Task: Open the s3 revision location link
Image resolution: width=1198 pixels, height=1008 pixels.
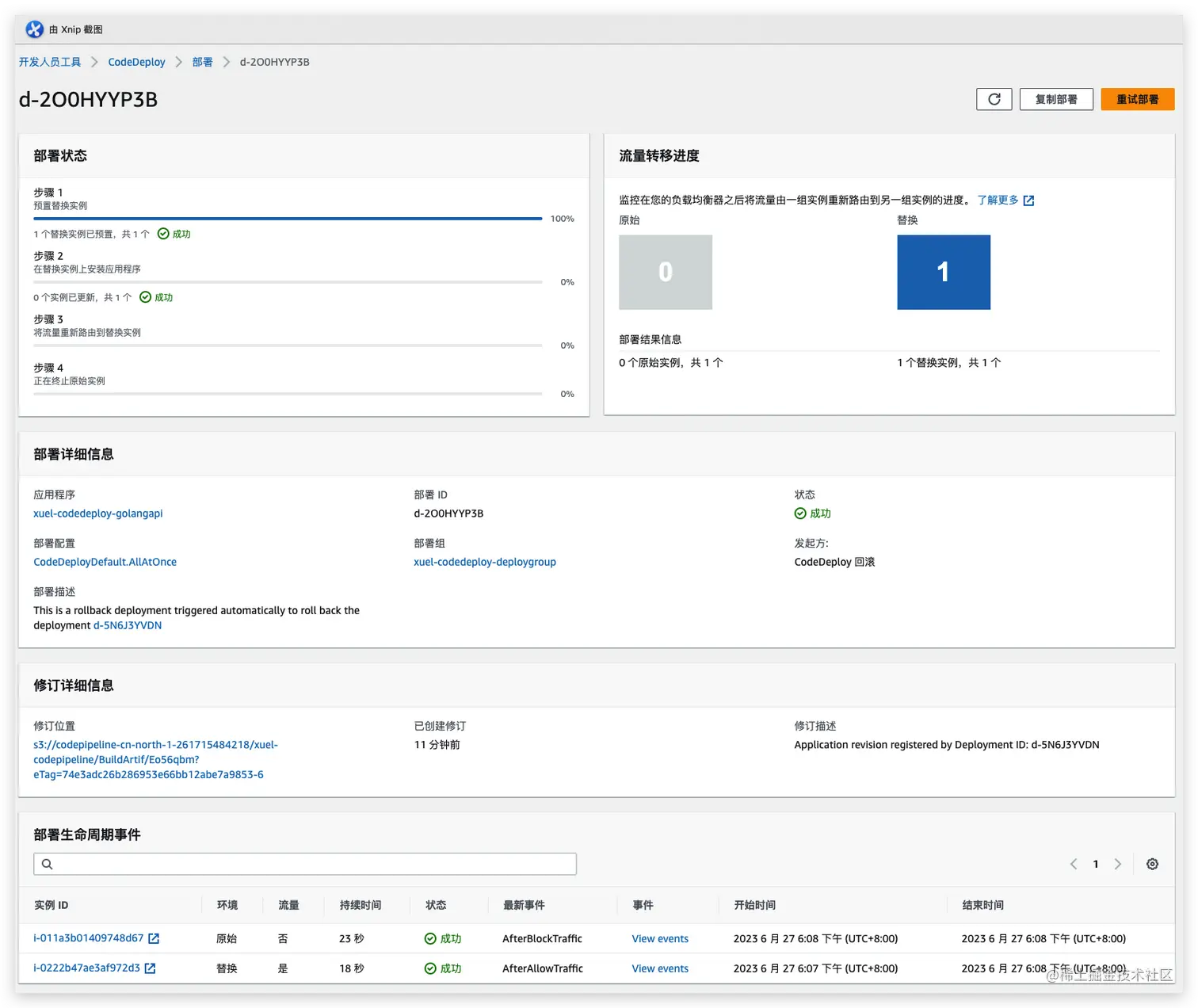Action: pyautogui.click(x=155, y=759)
